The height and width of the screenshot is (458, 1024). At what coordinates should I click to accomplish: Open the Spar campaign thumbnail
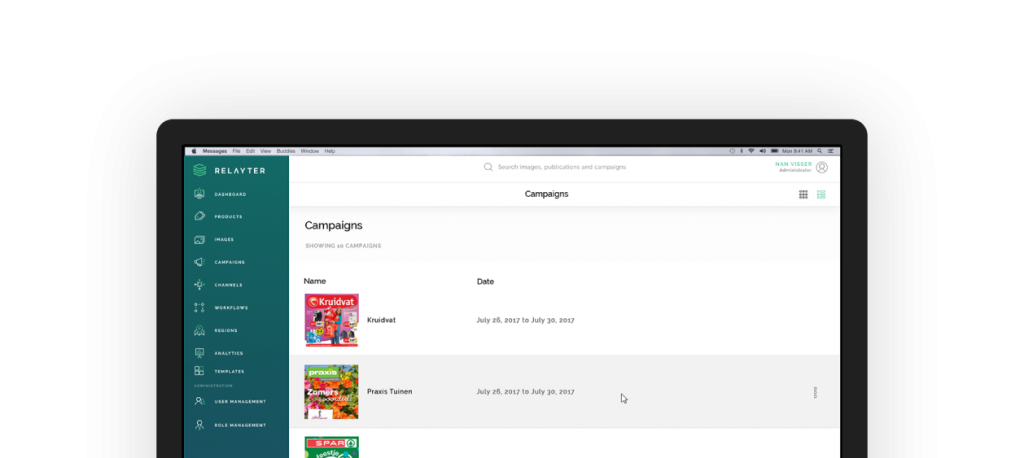pos(331,447)
